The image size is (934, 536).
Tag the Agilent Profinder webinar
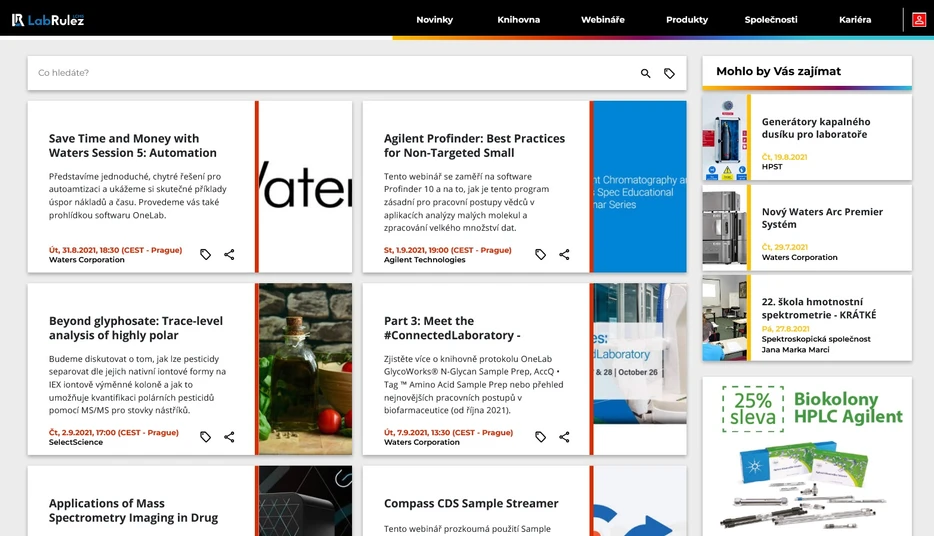tap(540, 254)
